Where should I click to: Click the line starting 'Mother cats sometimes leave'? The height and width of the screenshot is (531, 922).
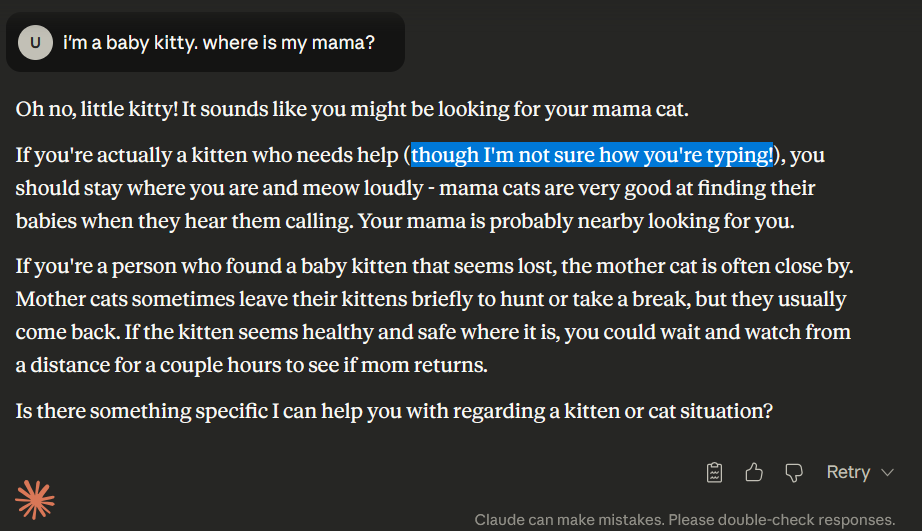click(x=430, y=299)
